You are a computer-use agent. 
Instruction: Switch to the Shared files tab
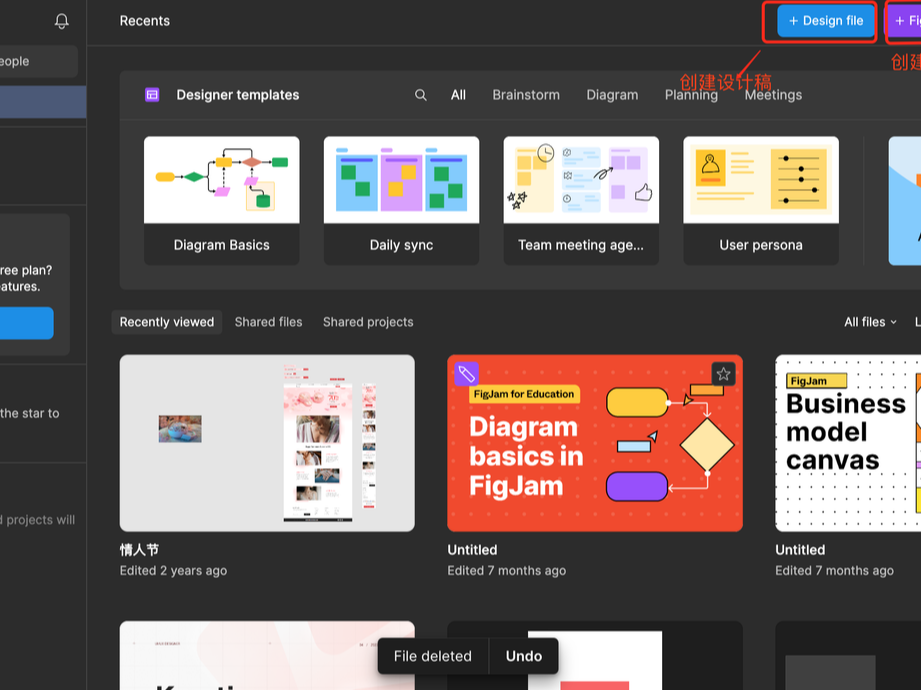(268, 321)
